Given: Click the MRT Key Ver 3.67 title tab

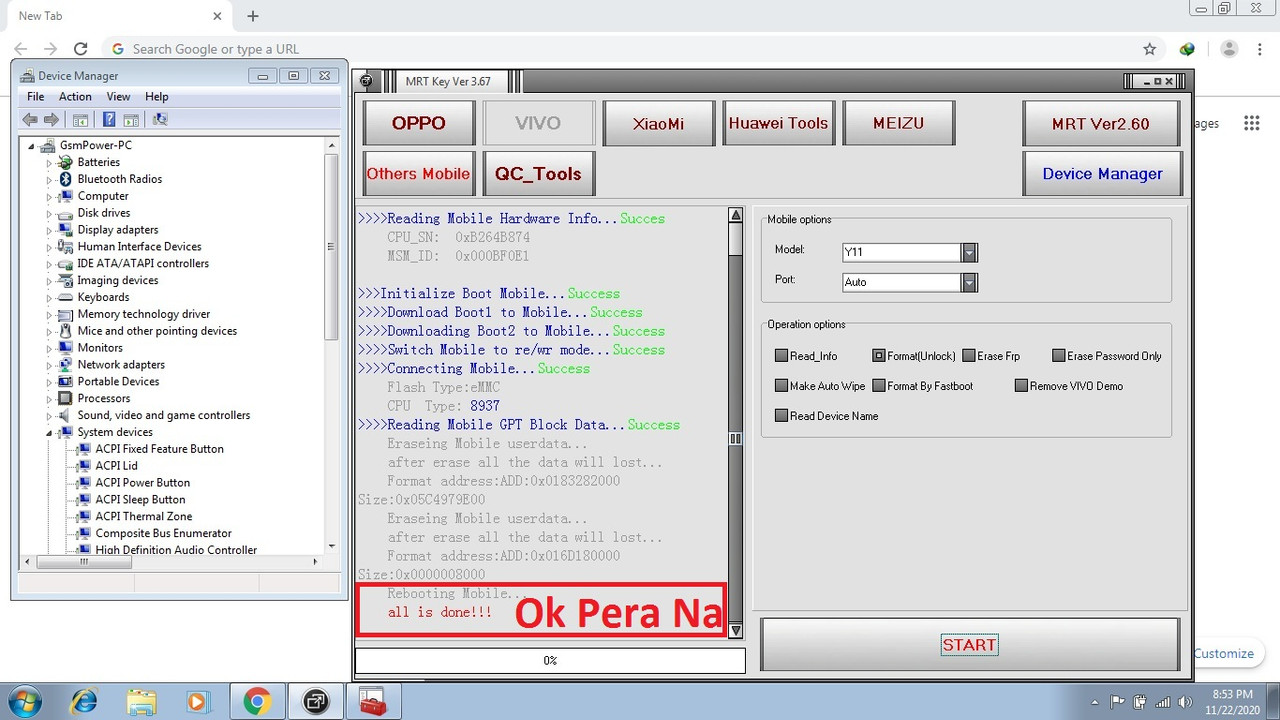Looking at the screenshot, I should 448,81.
